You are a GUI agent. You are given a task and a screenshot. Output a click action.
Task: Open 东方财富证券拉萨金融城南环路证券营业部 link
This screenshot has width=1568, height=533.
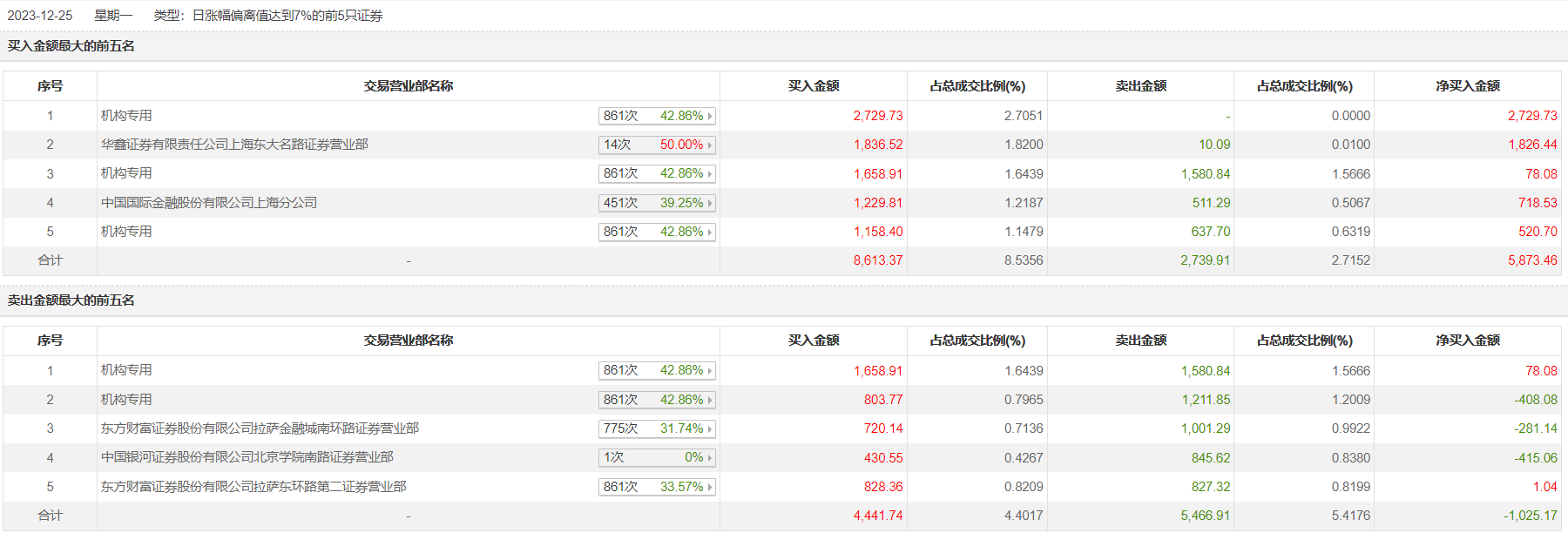coord(260,428)
